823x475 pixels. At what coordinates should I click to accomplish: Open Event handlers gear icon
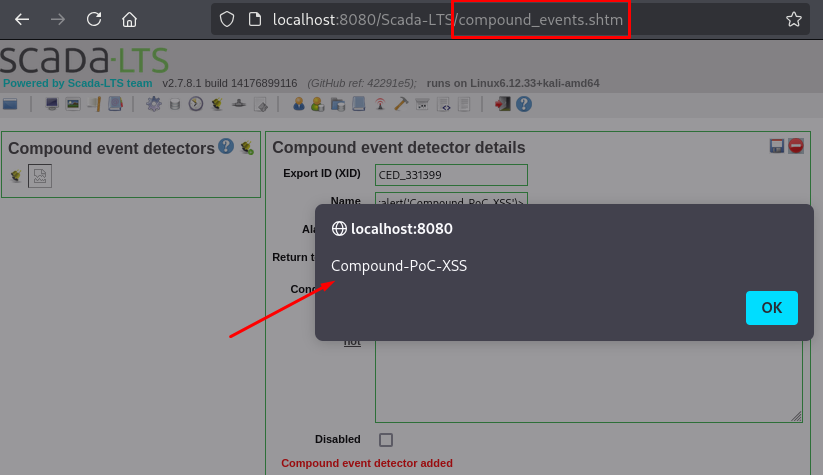click(x=154, y=104)
